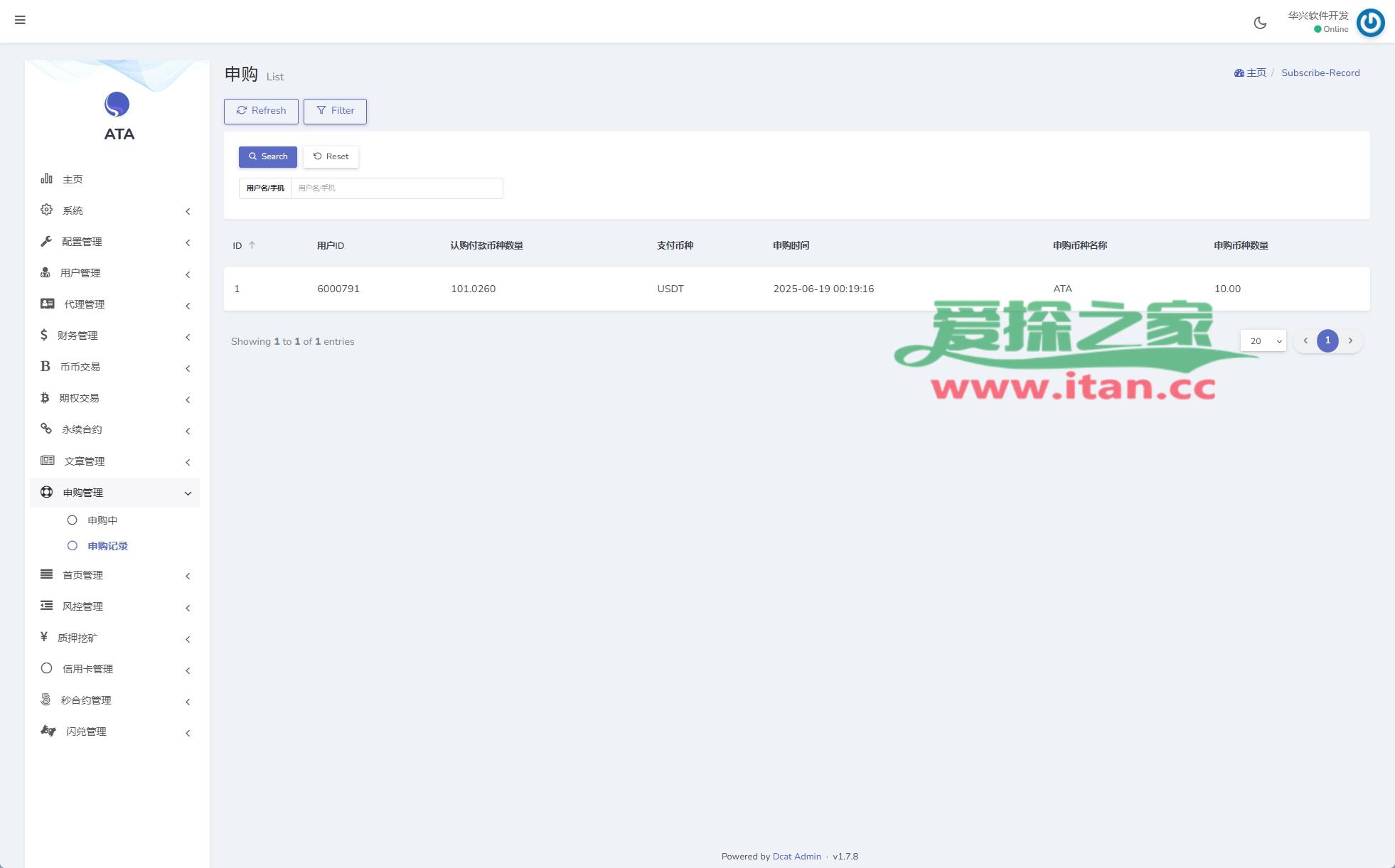The width and height of the screenshot is (1395, 868).
Task: Sort the table by ID arrow
Action: point(252,245)
